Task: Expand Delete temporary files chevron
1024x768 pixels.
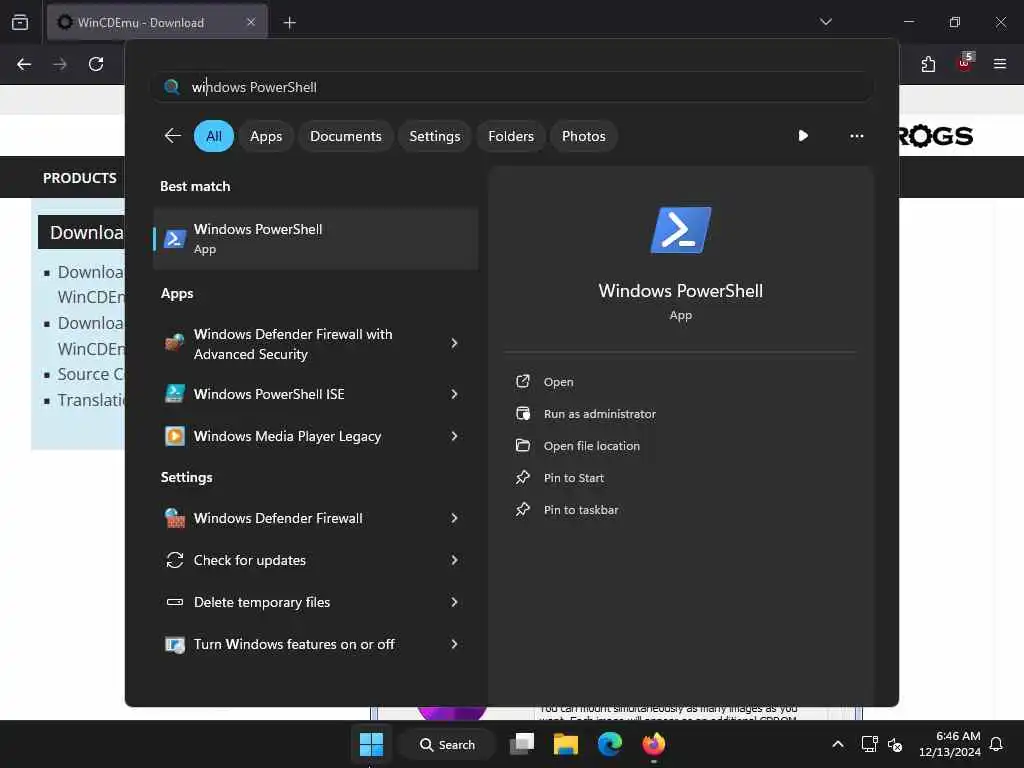Action: (x=455, y=602)
